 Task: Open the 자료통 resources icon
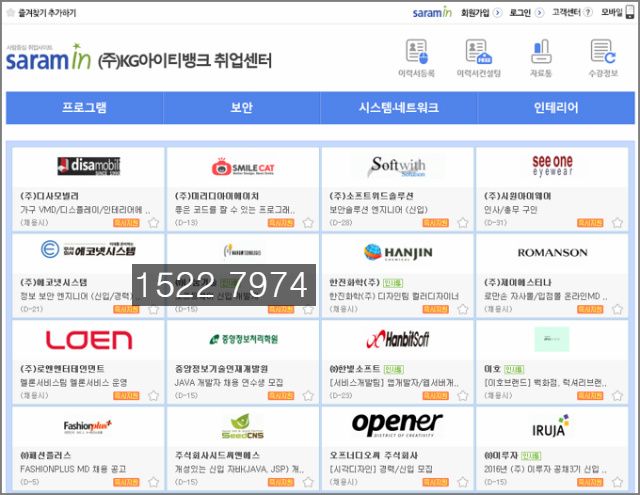(x=541, y=52)
